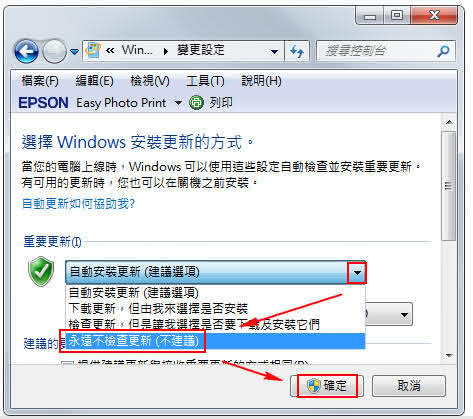
Task: Open the recent pages dropdown arrow
Action: coord(75,52)
